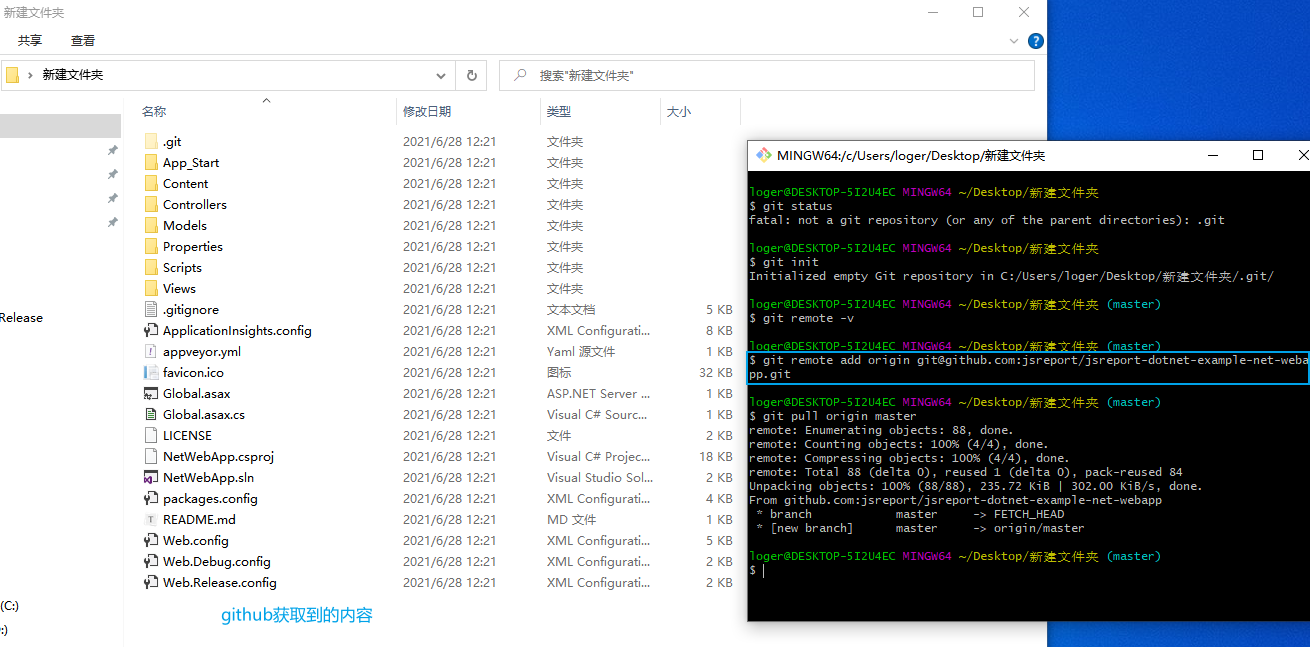Select the Release item in navigation pane
Image resolution: width=1310 pixels, height=647 pixels.
[x=22, y=318]
